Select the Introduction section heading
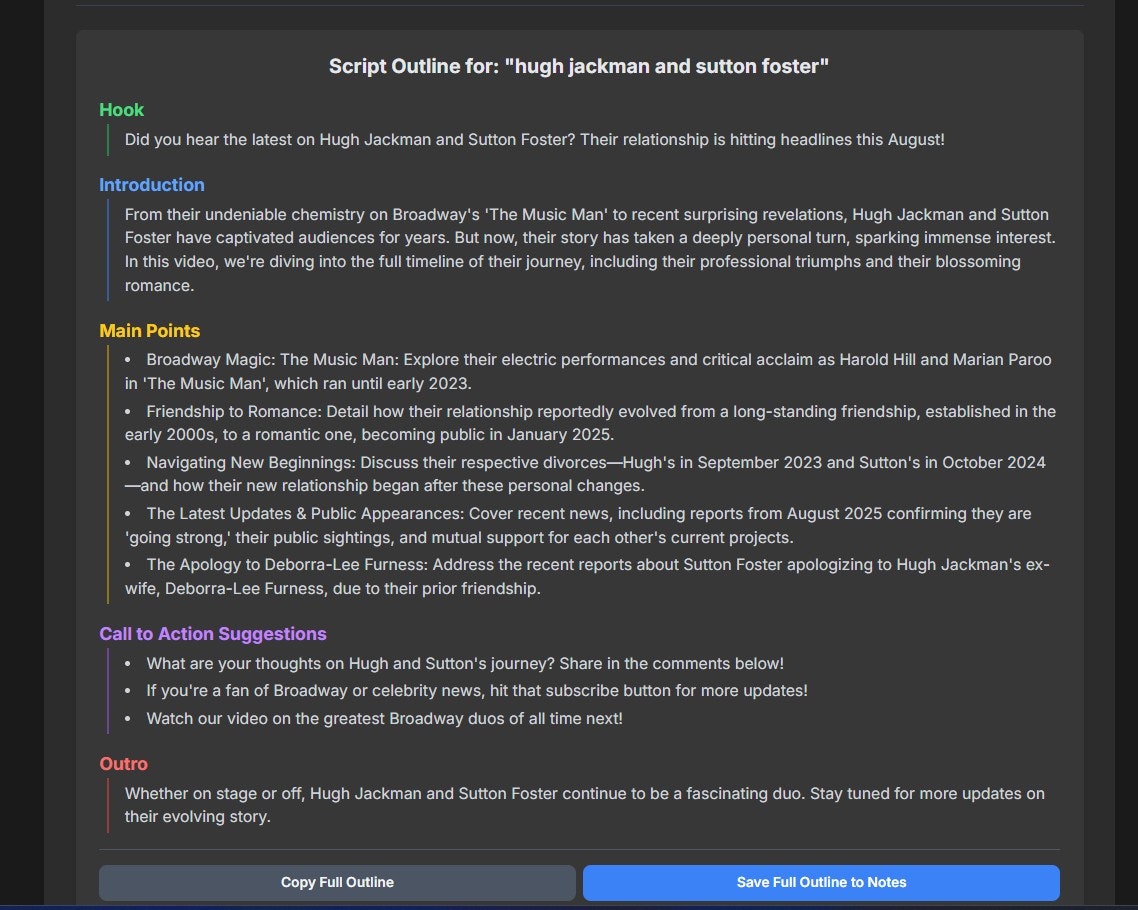1138x910 pixels. coord(152,184)
